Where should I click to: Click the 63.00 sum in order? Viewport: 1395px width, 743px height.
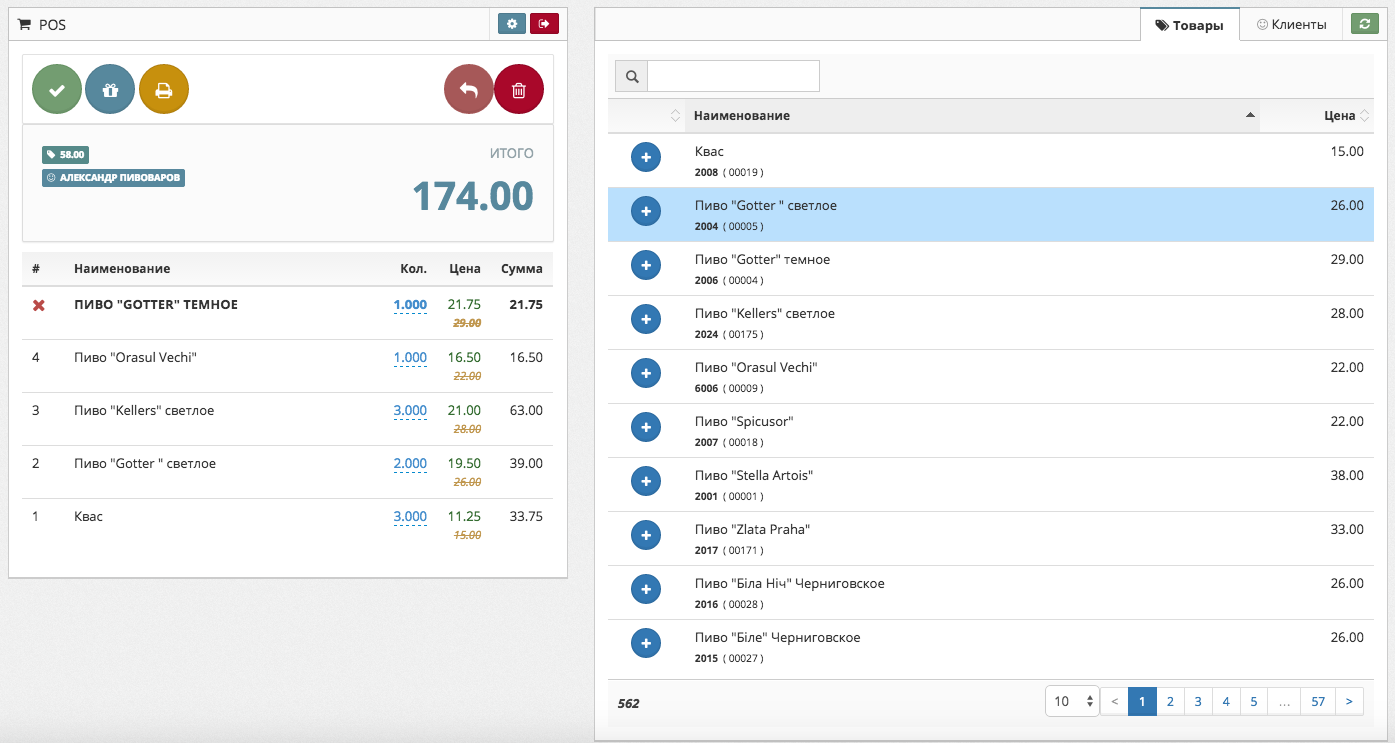[x=526, y=411]
